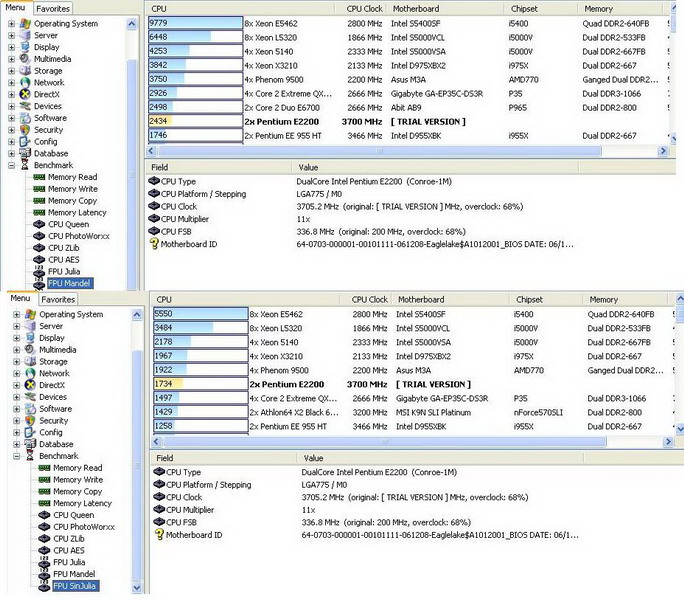Select 2x Athlon64 X2 Black row
The height and width of the screenshot is (600, 684).
coord(412,412)
